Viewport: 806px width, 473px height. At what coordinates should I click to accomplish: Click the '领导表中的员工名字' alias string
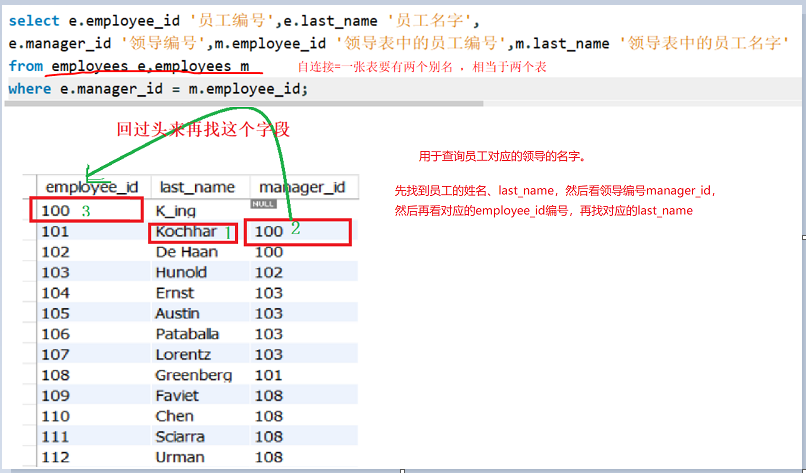click(704, 43)
